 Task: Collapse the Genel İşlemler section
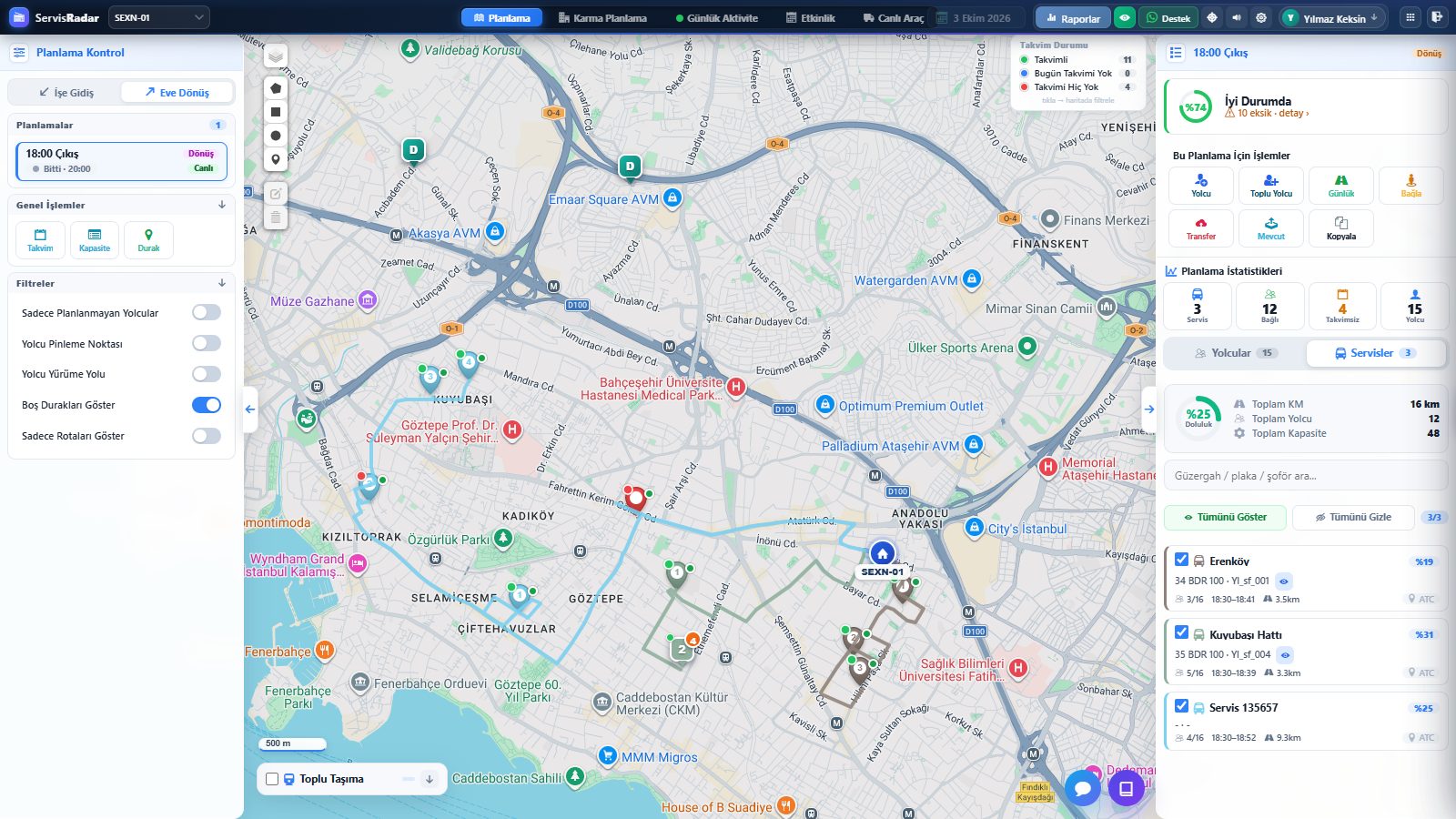coord(222,206)
